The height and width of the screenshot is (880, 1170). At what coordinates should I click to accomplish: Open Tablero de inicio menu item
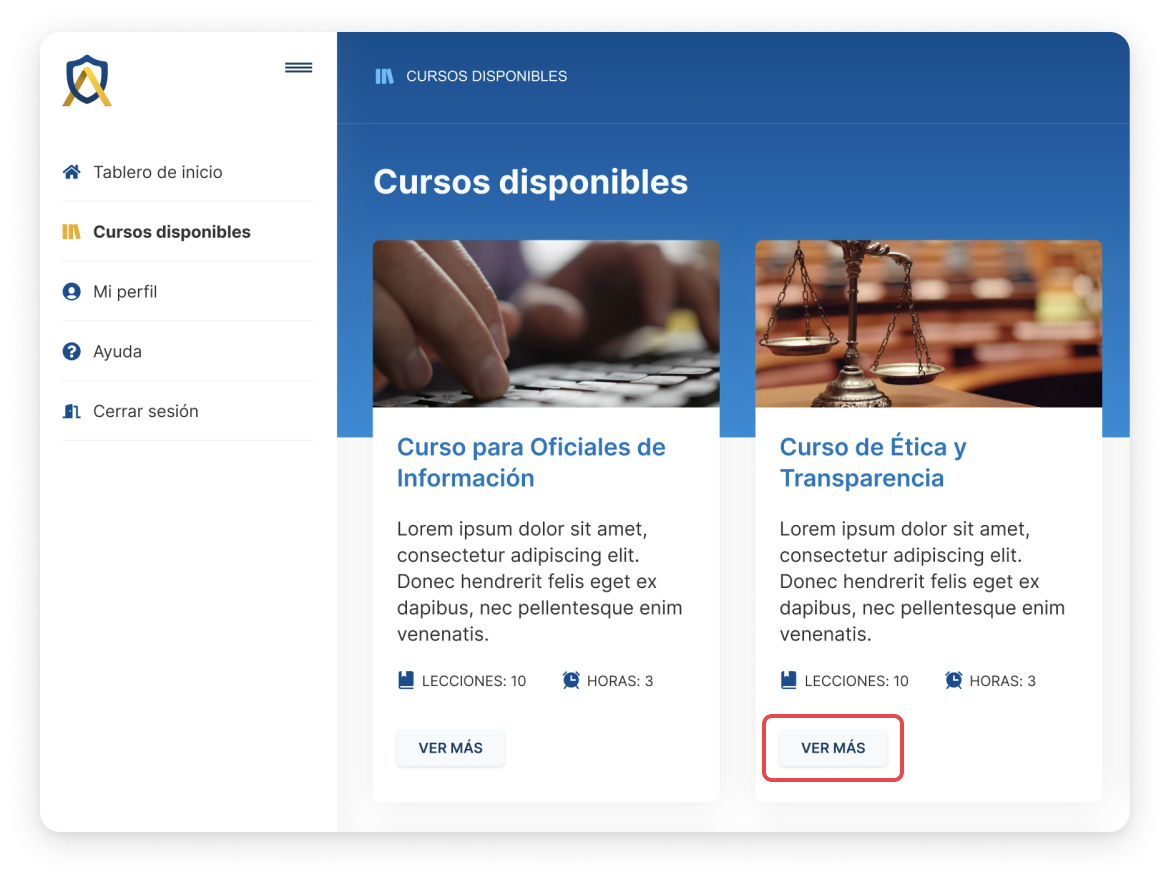[x=187, y=172]
